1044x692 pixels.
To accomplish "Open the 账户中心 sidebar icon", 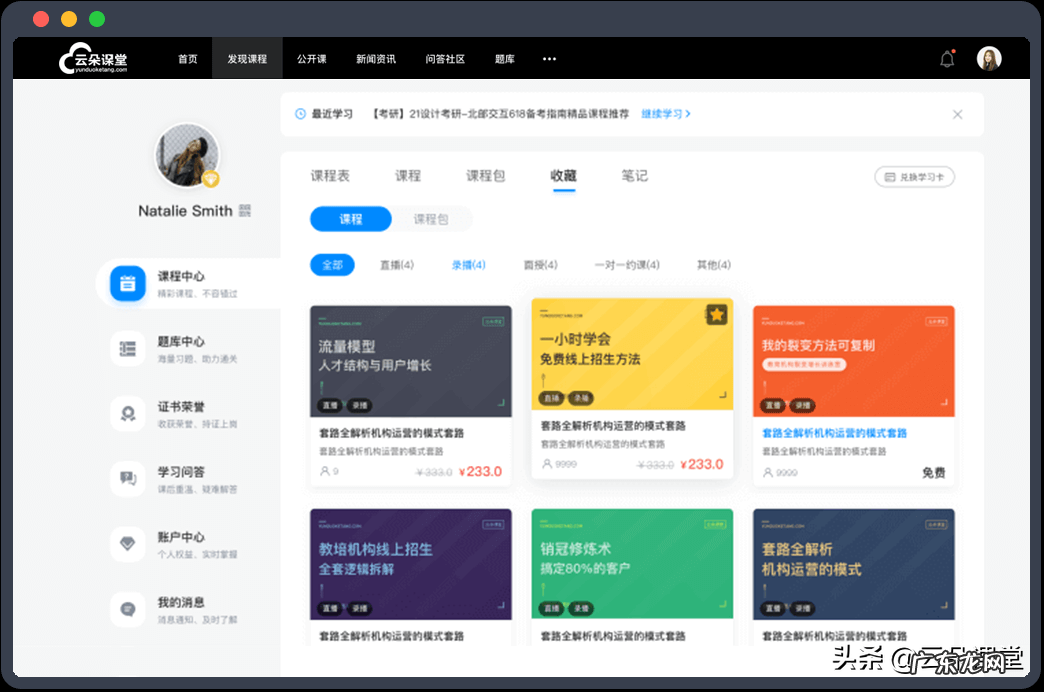I will click(x=127, y=544).
